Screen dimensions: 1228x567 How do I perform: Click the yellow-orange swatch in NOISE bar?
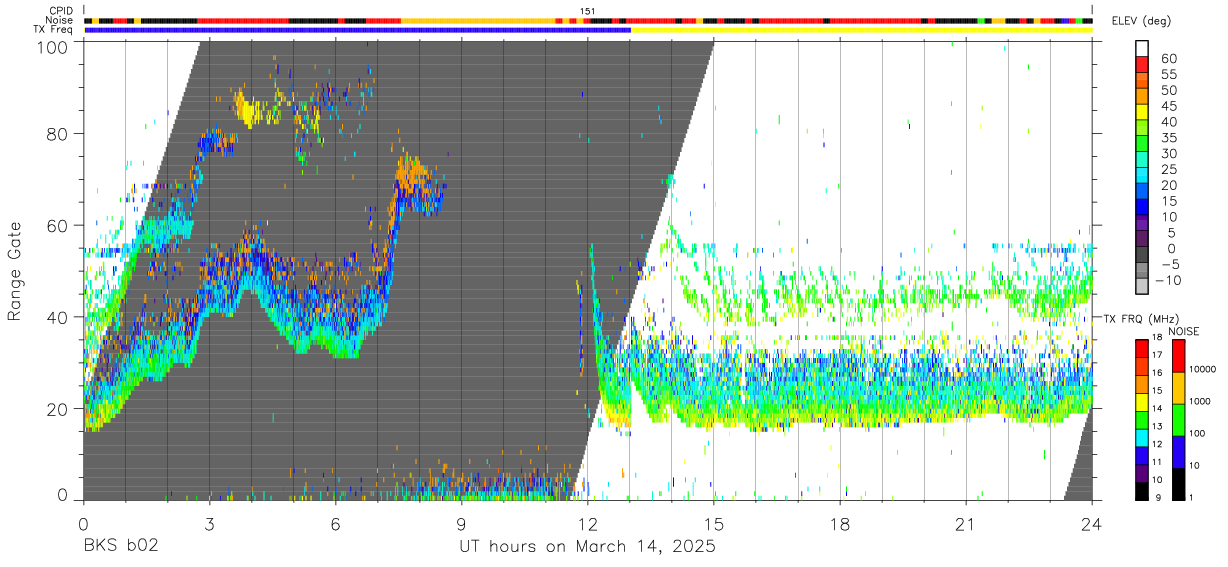tap(1180, 388)
